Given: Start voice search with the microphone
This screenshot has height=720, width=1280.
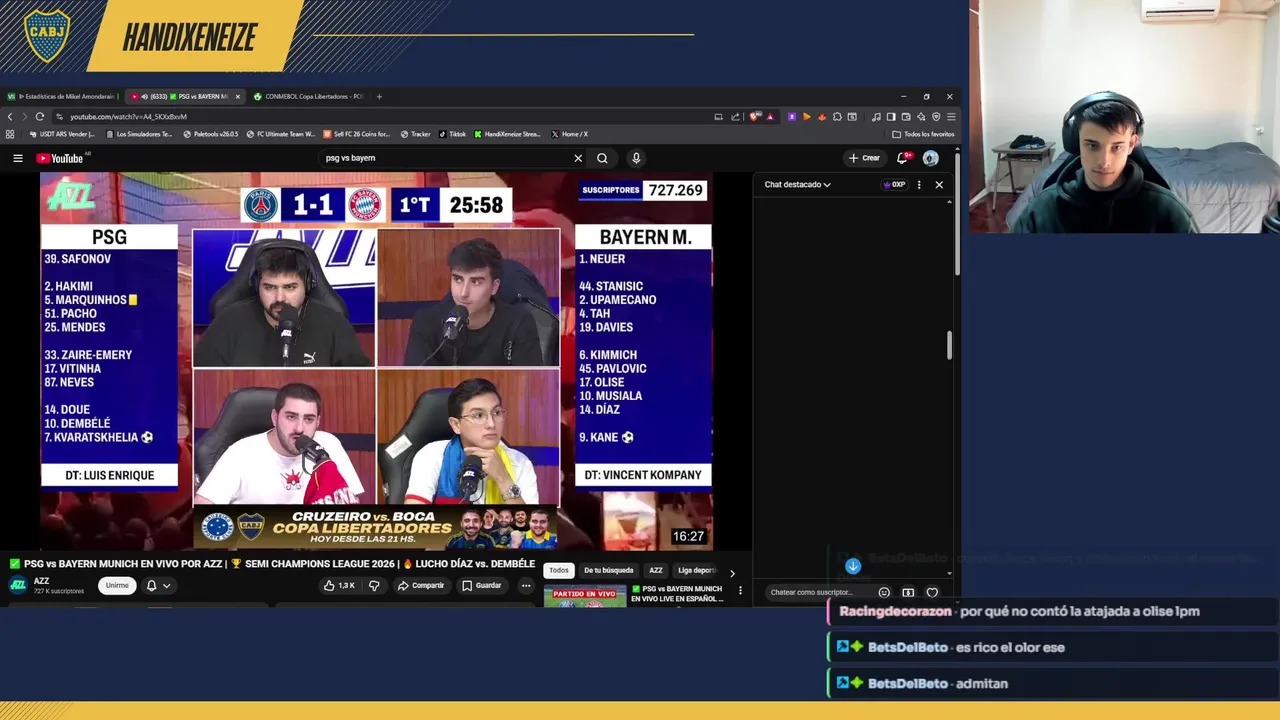Looking at the screenshot, I should pos(635,158).
